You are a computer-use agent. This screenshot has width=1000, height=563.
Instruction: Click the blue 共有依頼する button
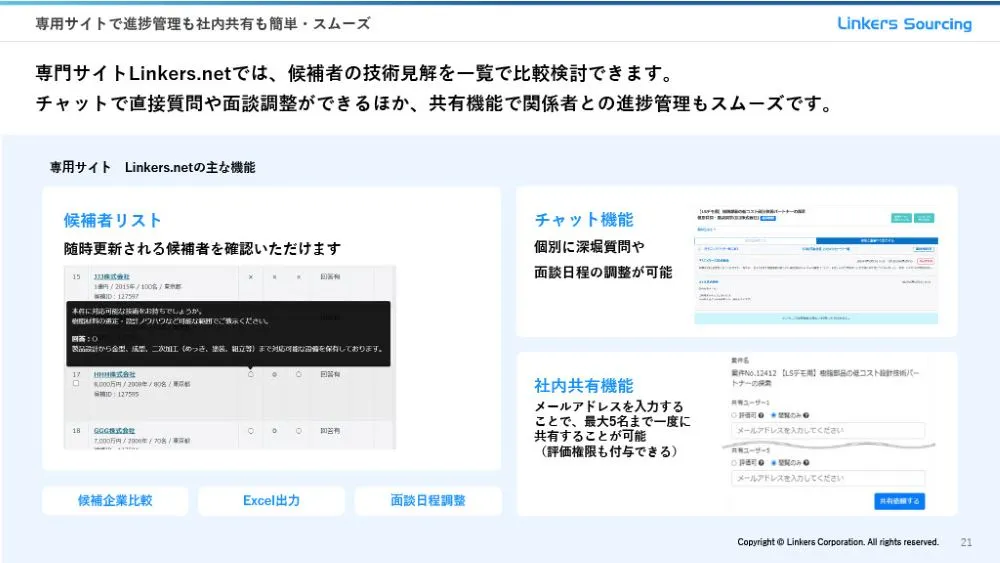(899, 501)
